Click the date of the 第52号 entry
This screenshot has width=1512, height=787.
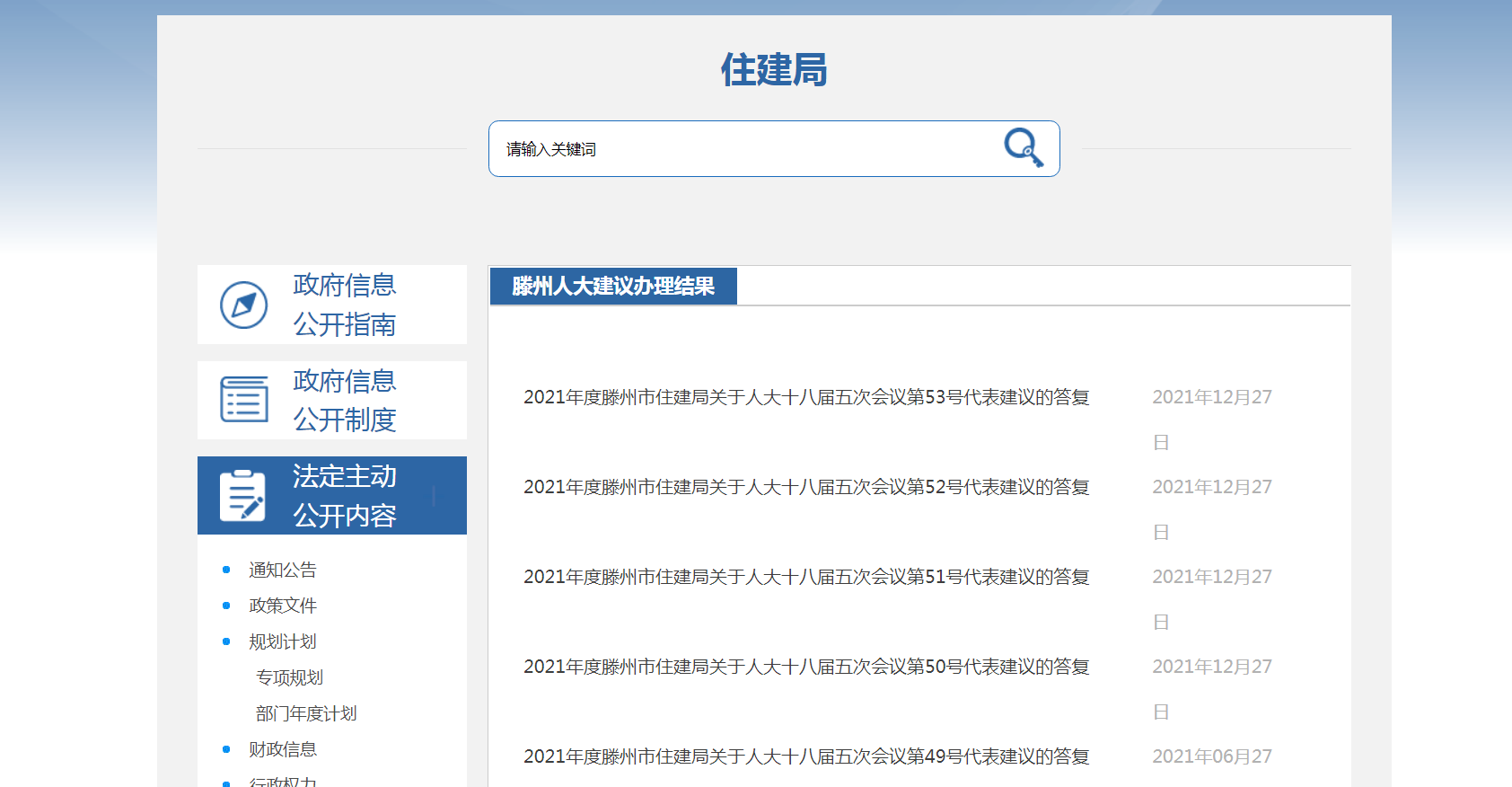click(x=1212, y=508)
